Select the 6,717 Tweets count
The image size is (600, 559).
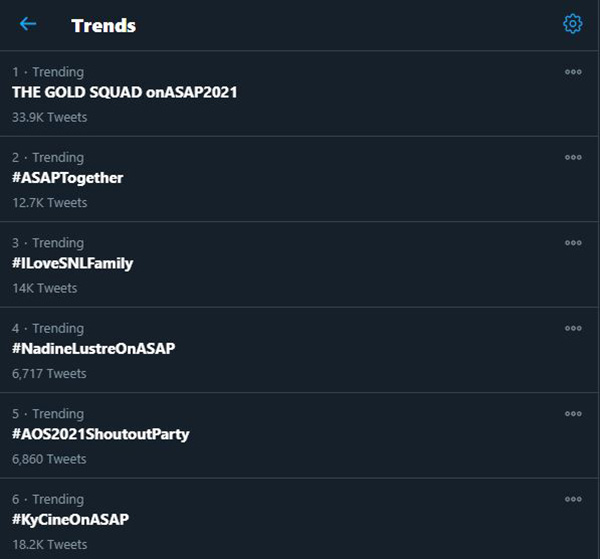pyautogui.click(x=49, y=374)
